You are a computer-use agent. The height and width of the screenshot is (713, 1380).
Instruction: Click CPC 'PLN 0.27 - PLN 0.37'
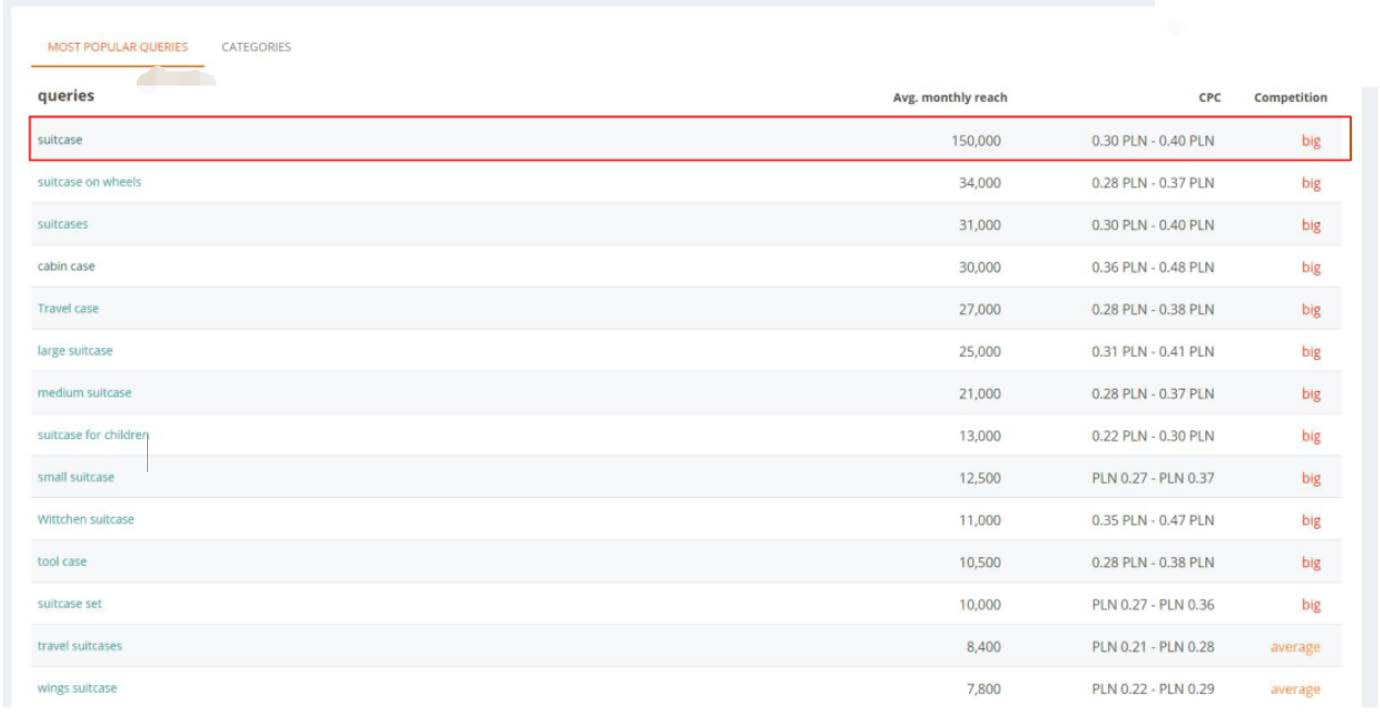pos(1153,478)
